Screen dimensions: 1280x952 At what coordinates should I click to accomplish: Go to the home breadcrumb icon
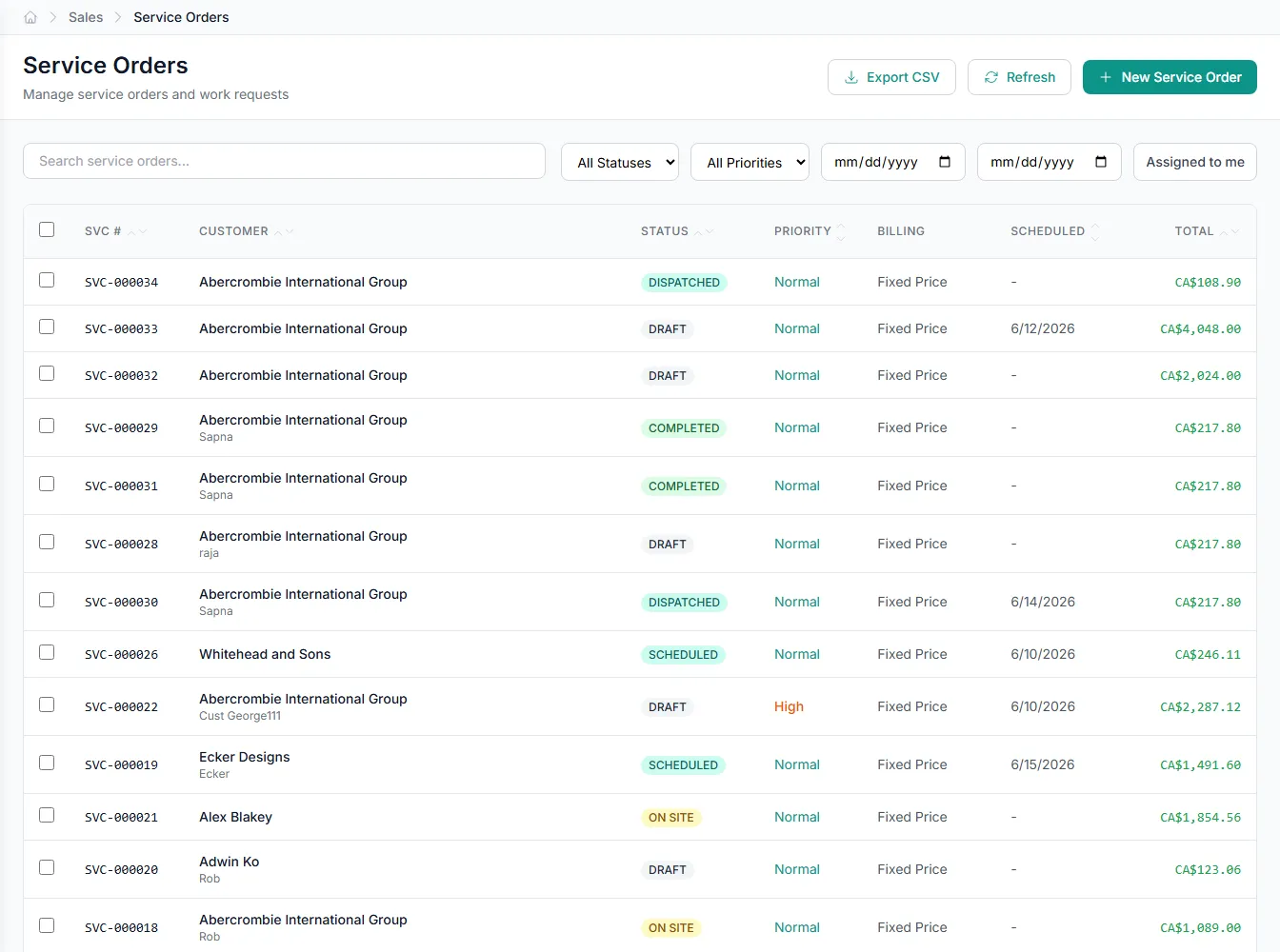coord(30,17)
